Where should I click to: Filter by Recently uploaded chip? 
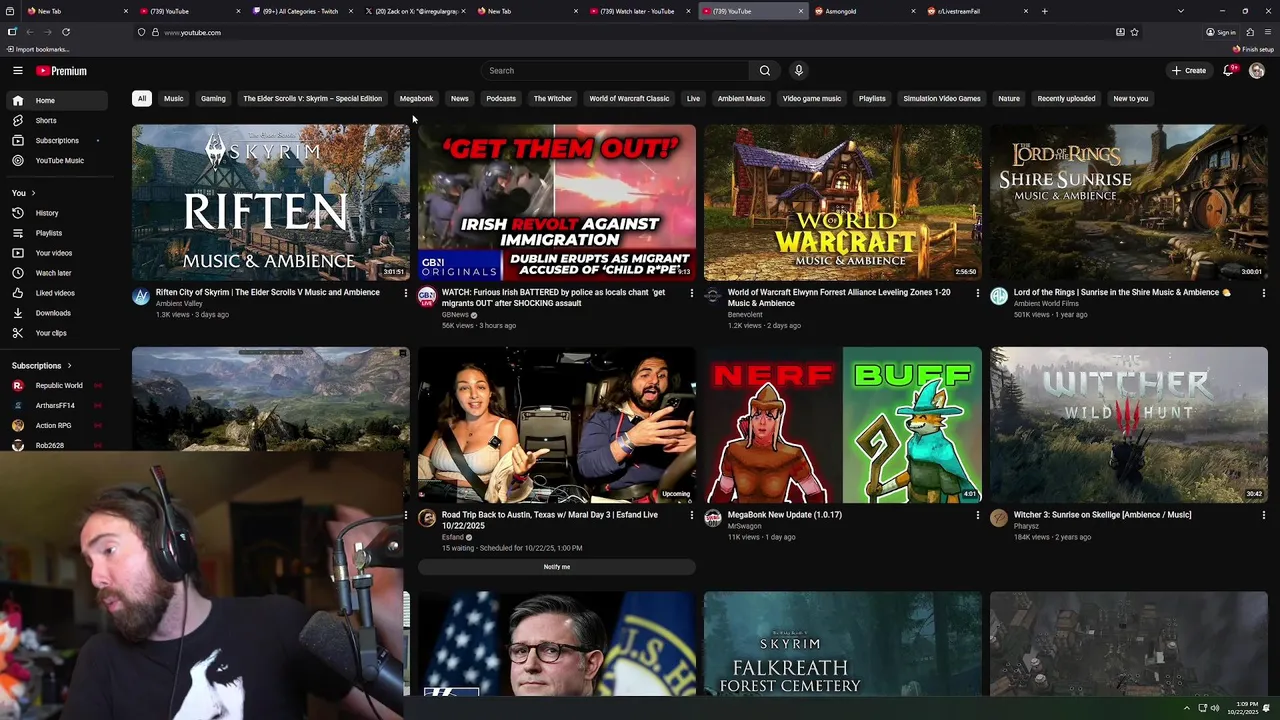click(1066, 99)
